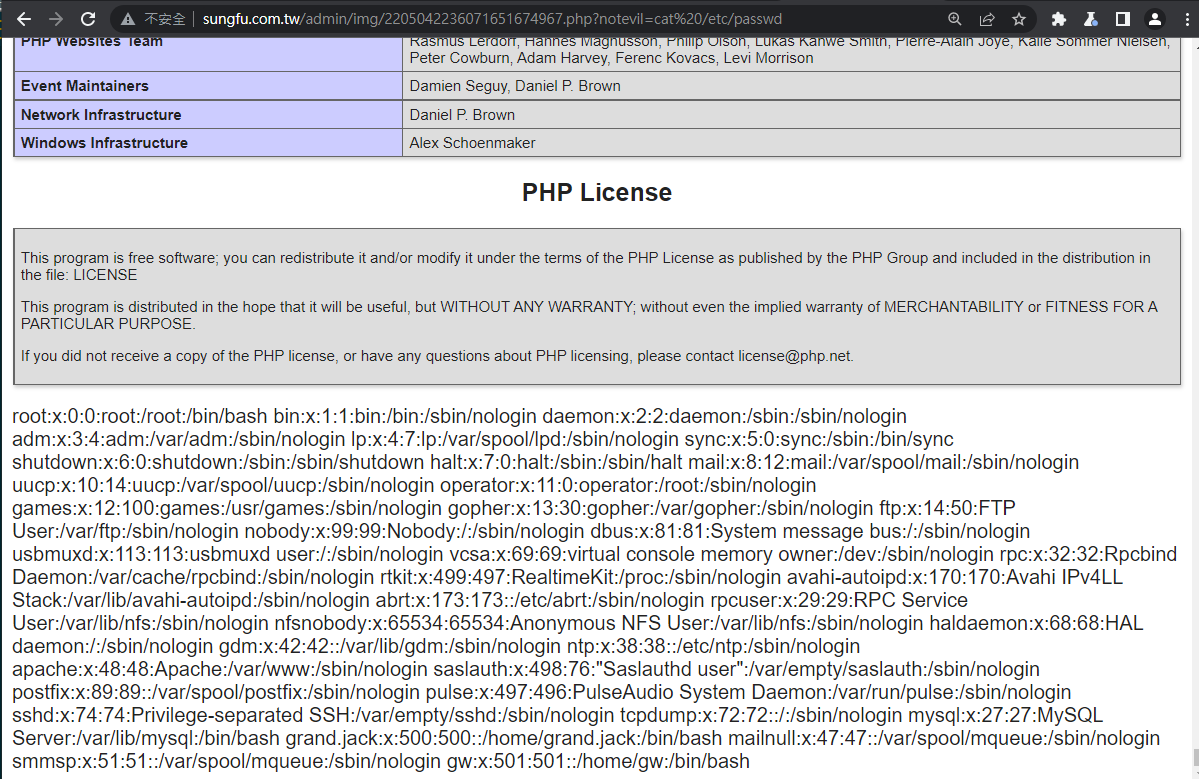Viewport: 1199px width, 779px height.
Task: Click the 'WITHOUT ANY WARRANTY' paragraph
Action: (589, 315)
